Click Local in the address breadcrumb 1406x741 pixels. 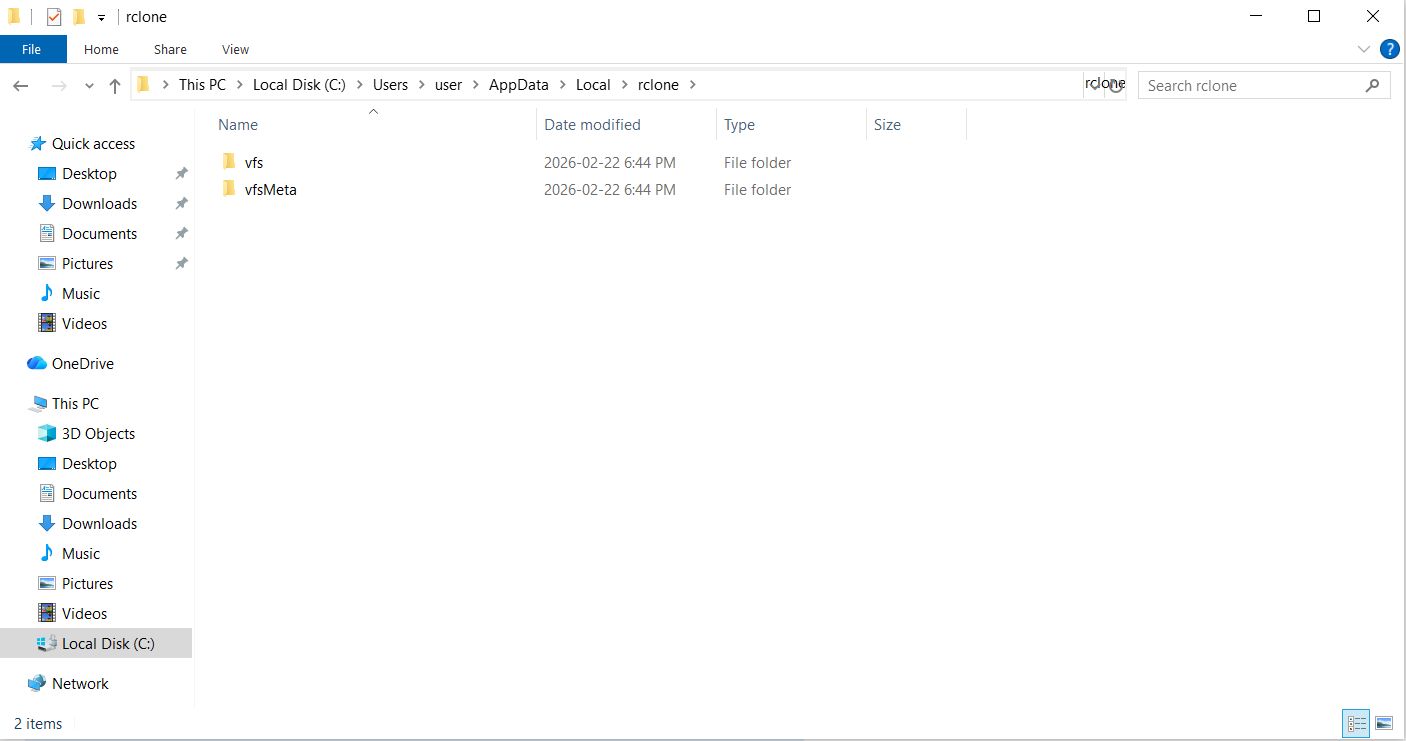click(593, 85)
